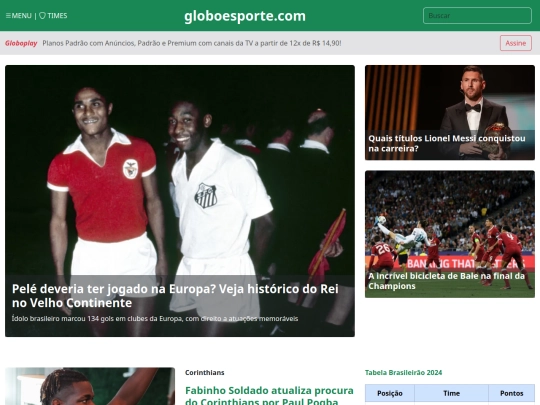Screen dimensions: 540x405
Task: Open headline about Pelé playing in Europe
Action: coord(175,296)
